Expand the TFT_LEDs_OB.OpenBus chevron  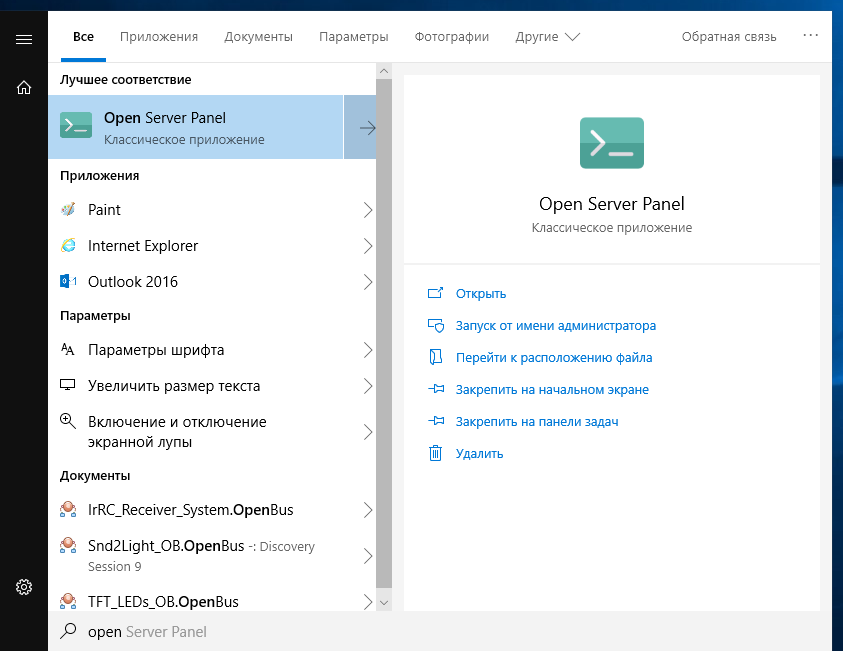point(368,602)
